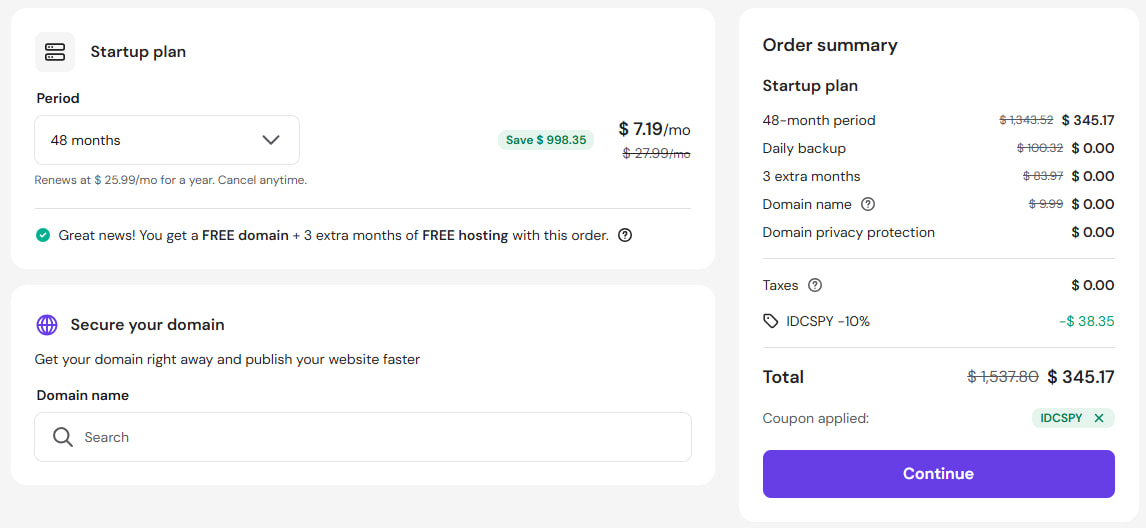Image resolution: width=1146 pixels, height=528 pixels.
Task: Remove the IDCSPY coupon with the X
Action: pyautogui.click(x=1099, y=418)
